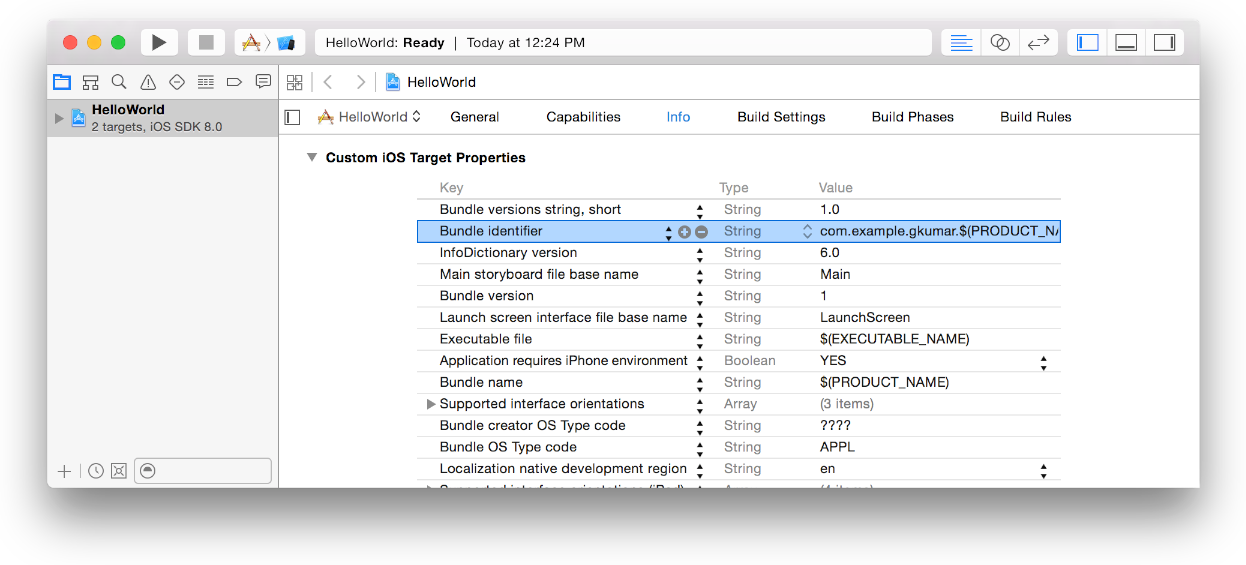Open the scheme selector in toolbar
This screenshot has height=565, width=1246.
pos(270,42)
